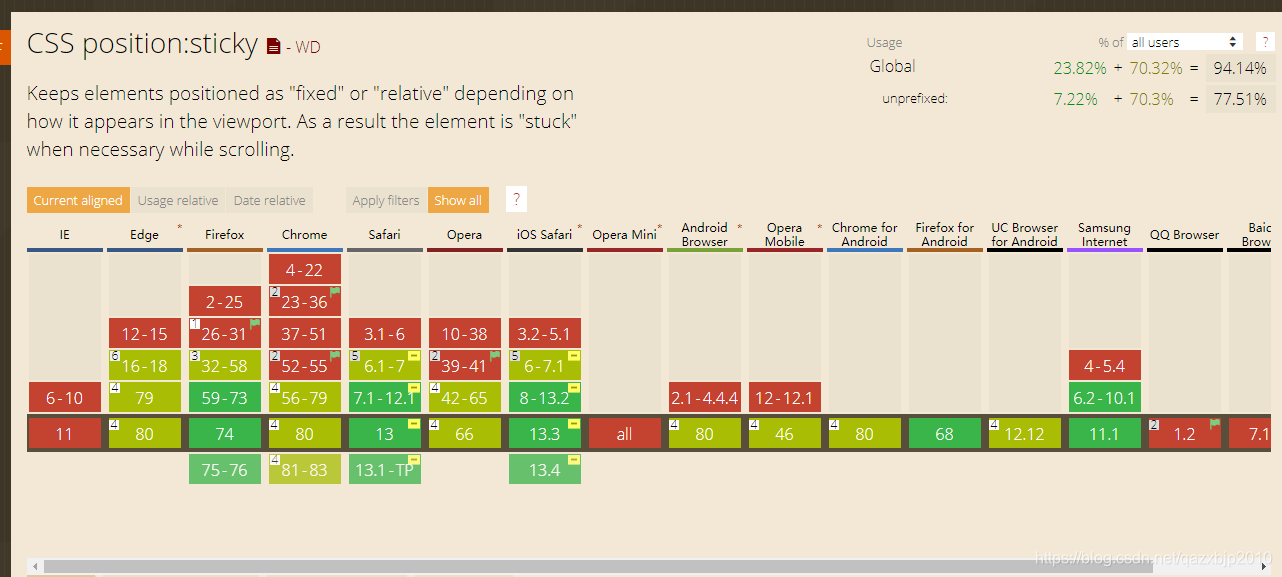1282x577 pixels.
Task: Click the Samsung Internet column header
Action: point(1104,235)
